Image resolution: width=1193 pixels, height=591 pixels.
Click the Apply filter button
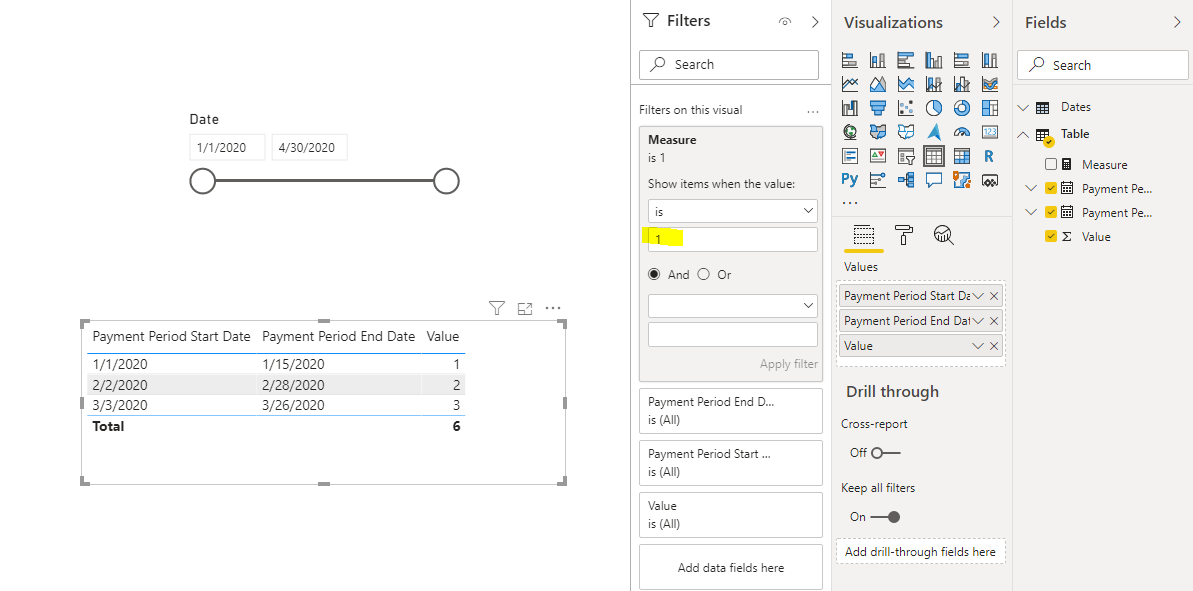tap(789, 364)
